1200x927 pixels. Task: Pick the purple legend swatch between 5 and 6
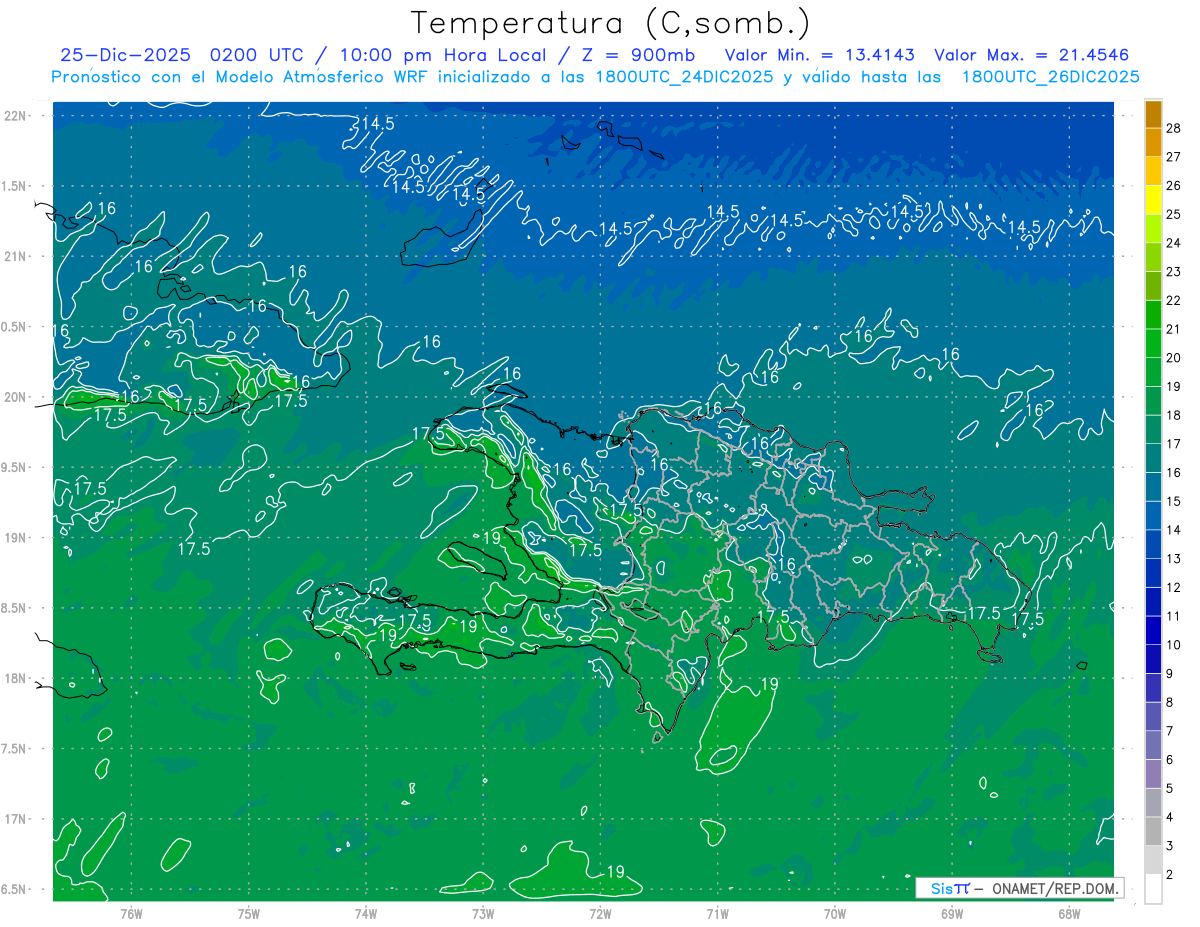coord(1153,774)
